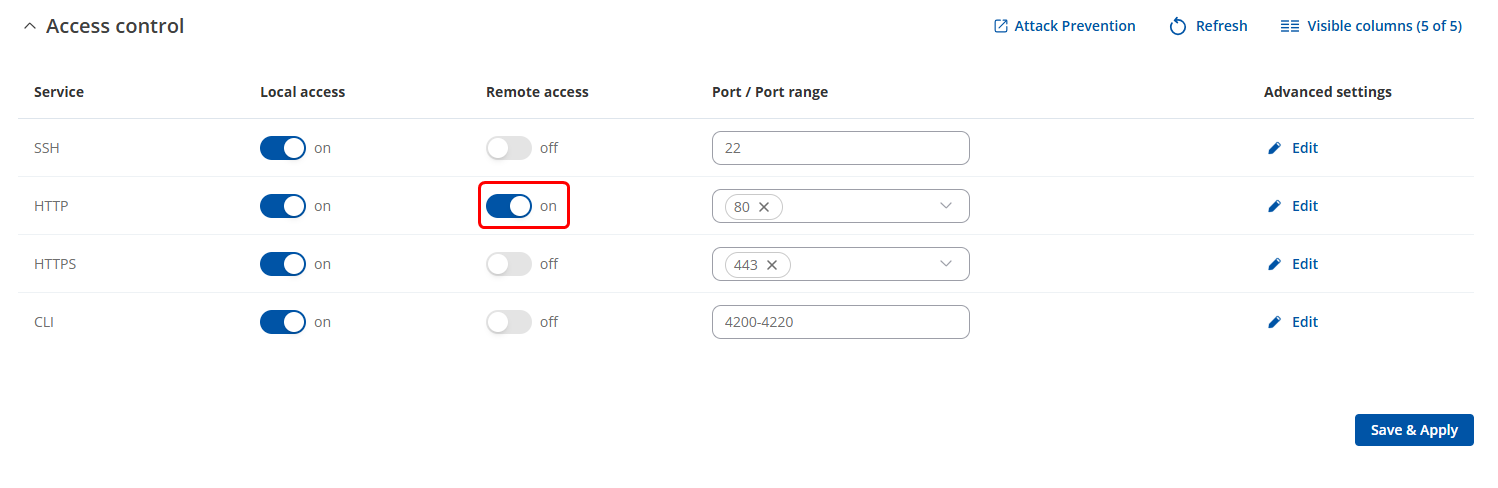Open the HTTPS port dropdown arrow
Screen dimensions: 1498x488
(x=946, y=264)
